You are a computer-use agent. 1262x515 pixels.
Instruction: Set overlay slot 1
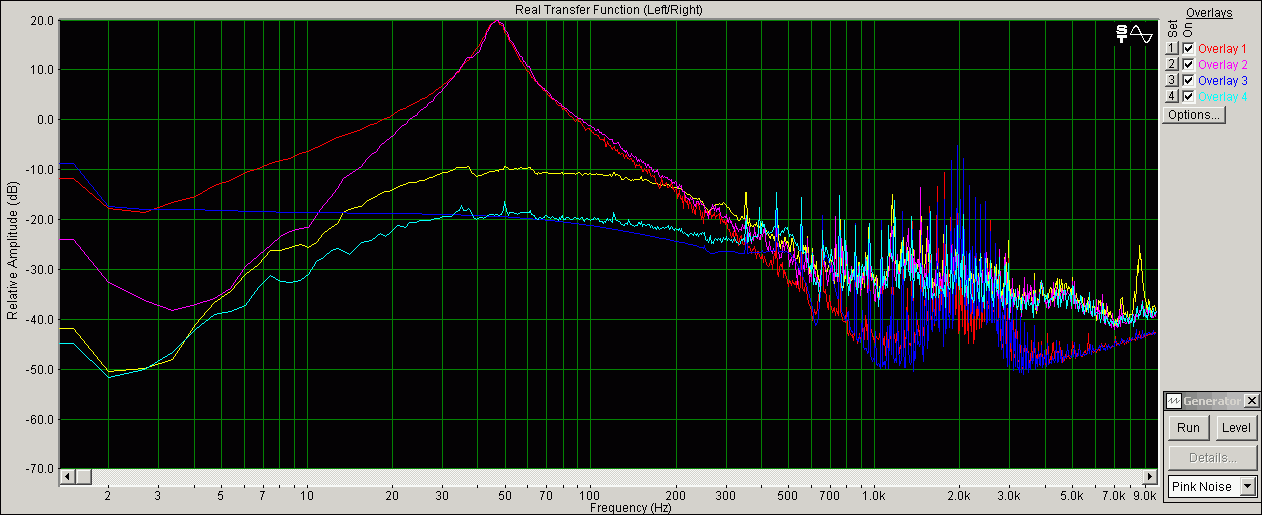pos(1172,48)
